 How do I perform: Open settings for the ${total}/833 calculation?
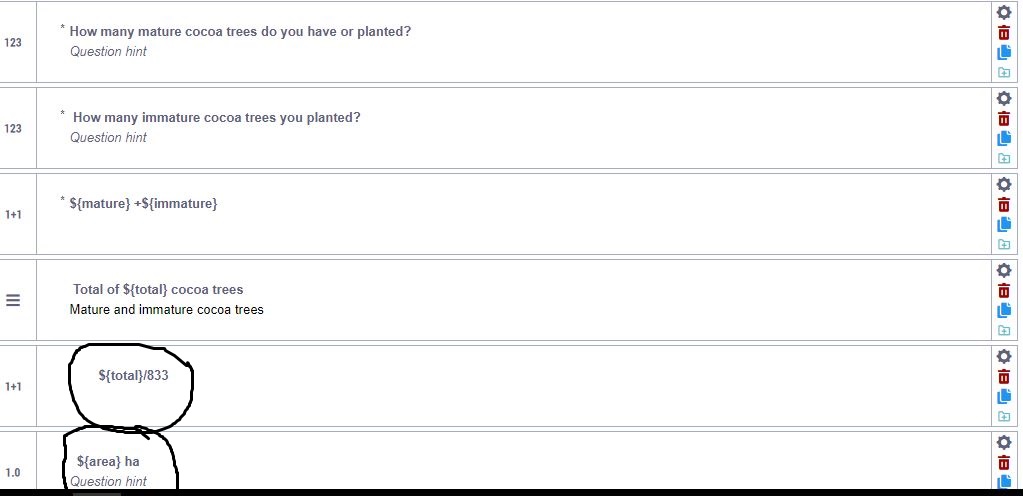pos(1004,356)
